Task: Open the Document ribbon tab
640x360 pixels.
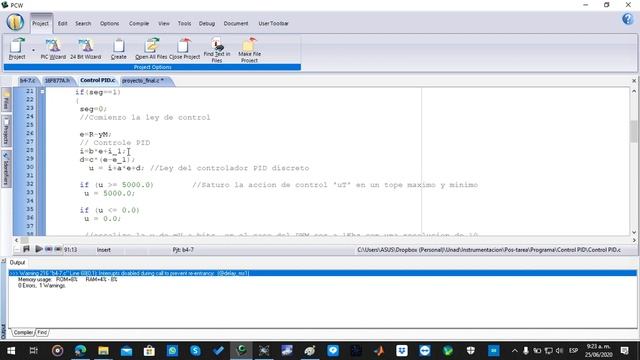Action: pos(236,23)
